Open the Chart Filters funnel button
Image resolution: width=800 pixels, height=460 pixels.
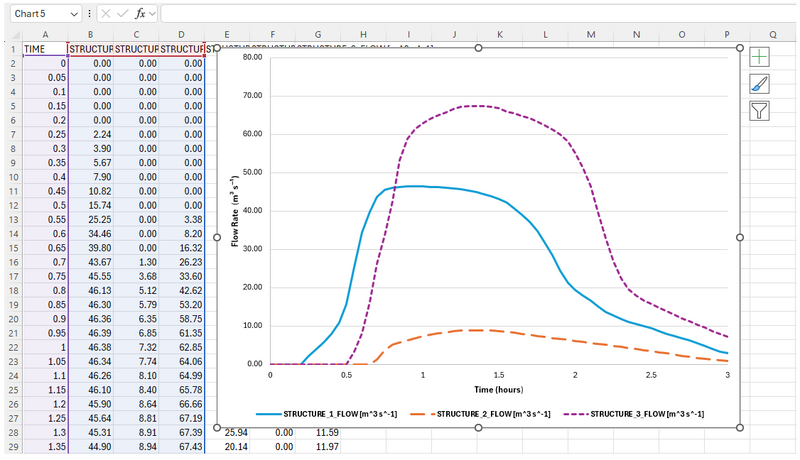(x=760, y=110)
